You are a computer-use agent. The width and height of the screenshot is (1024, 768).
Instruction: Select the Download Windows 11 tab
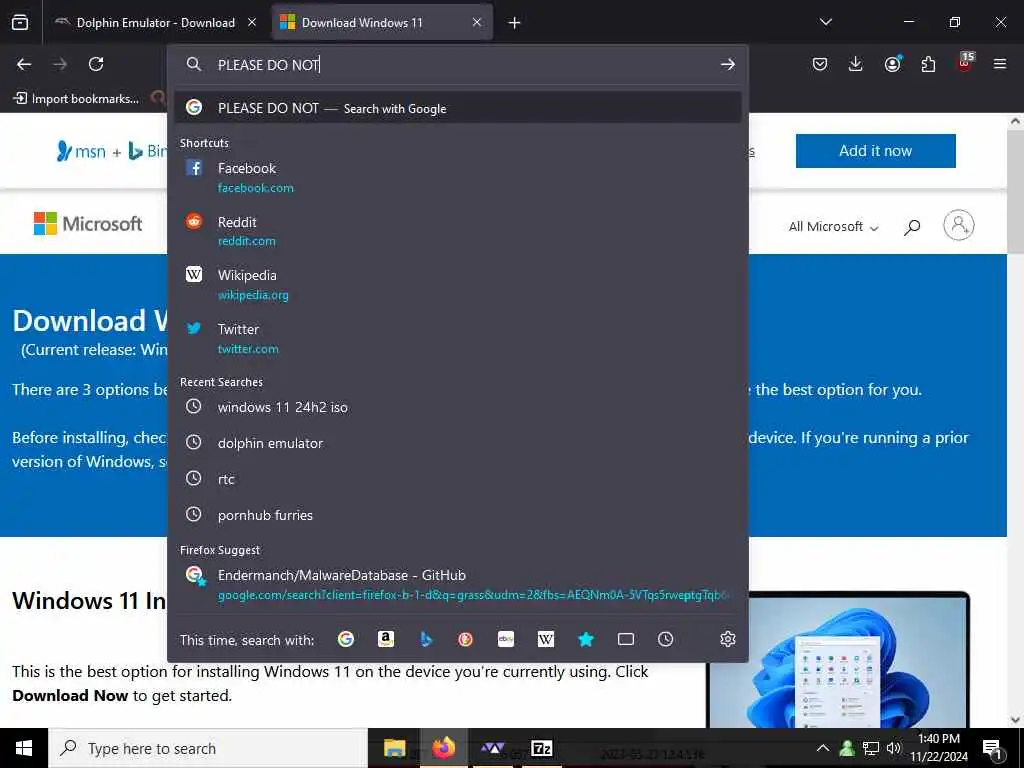382,23
